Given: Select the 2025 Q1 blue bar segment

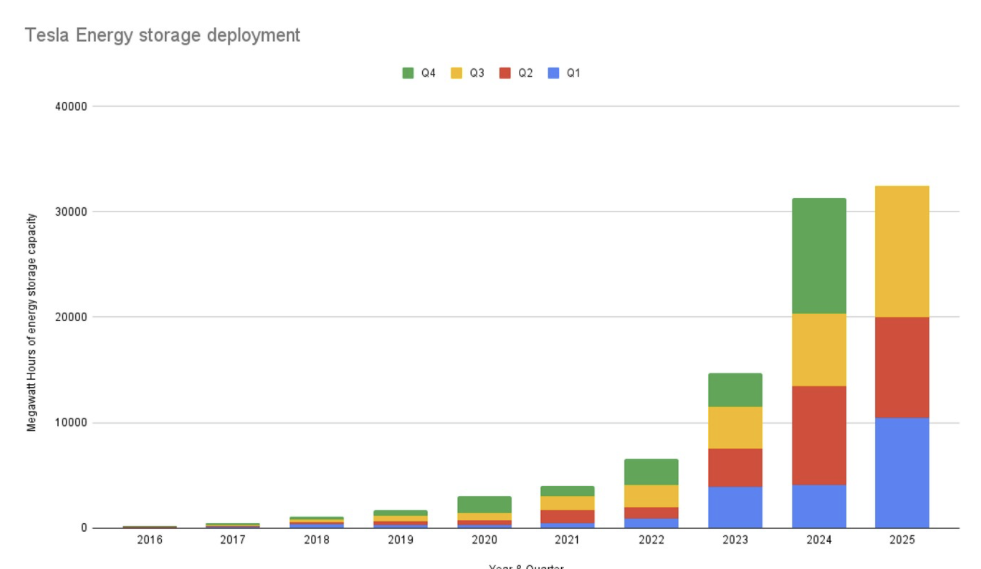Looking at the screenshot, I should coord(901,472).
